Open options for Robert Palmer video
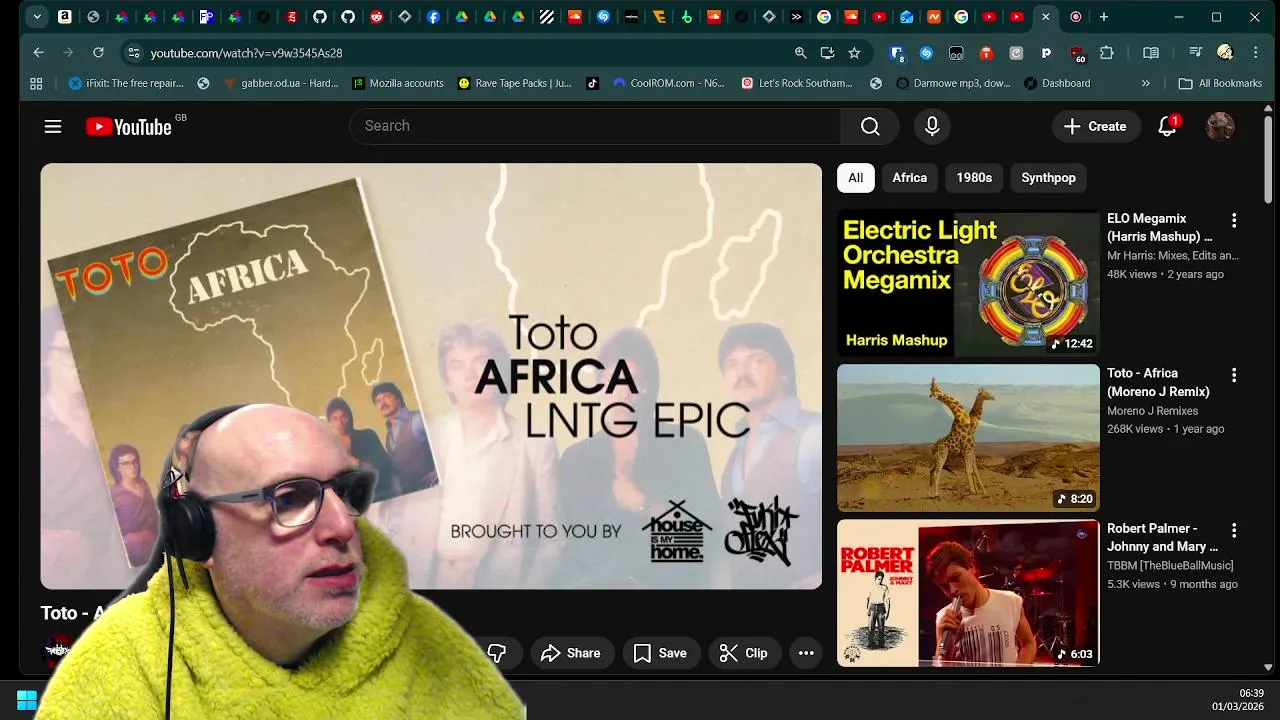 pos(1234,530)
